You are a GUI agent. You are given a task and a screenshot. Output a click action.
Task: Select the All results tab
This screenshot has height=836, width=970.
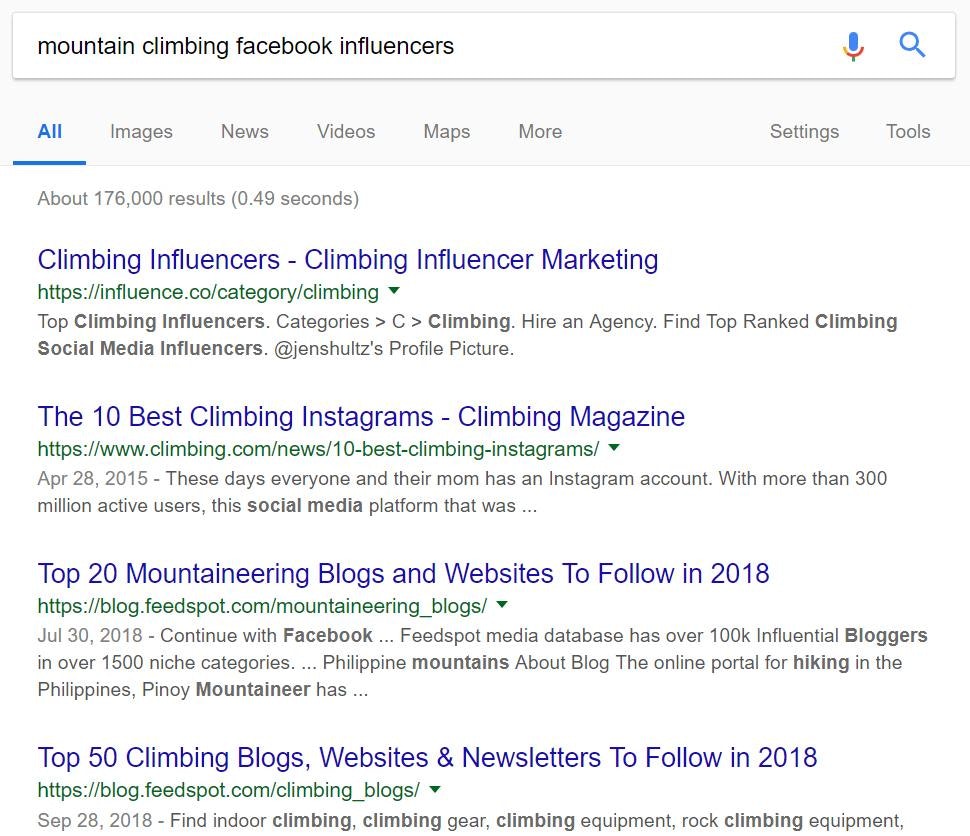coord(50,132)
